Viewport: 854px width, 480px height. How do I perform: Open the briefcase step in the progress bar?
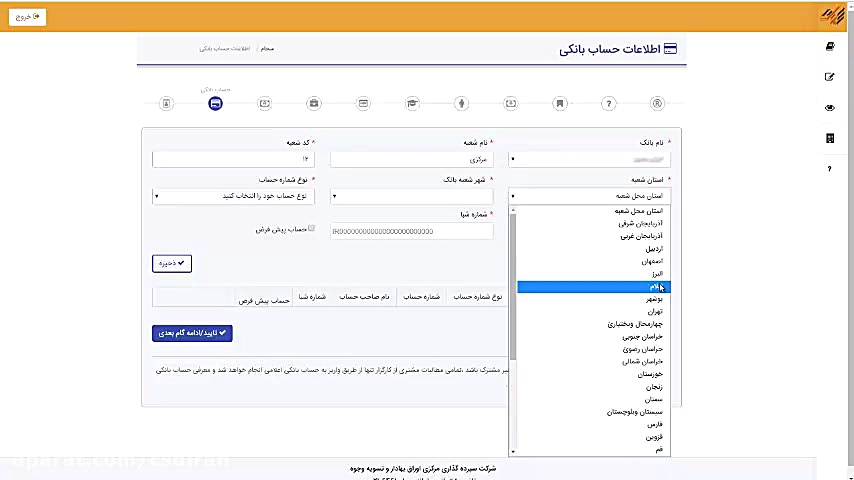click(314, 104)
